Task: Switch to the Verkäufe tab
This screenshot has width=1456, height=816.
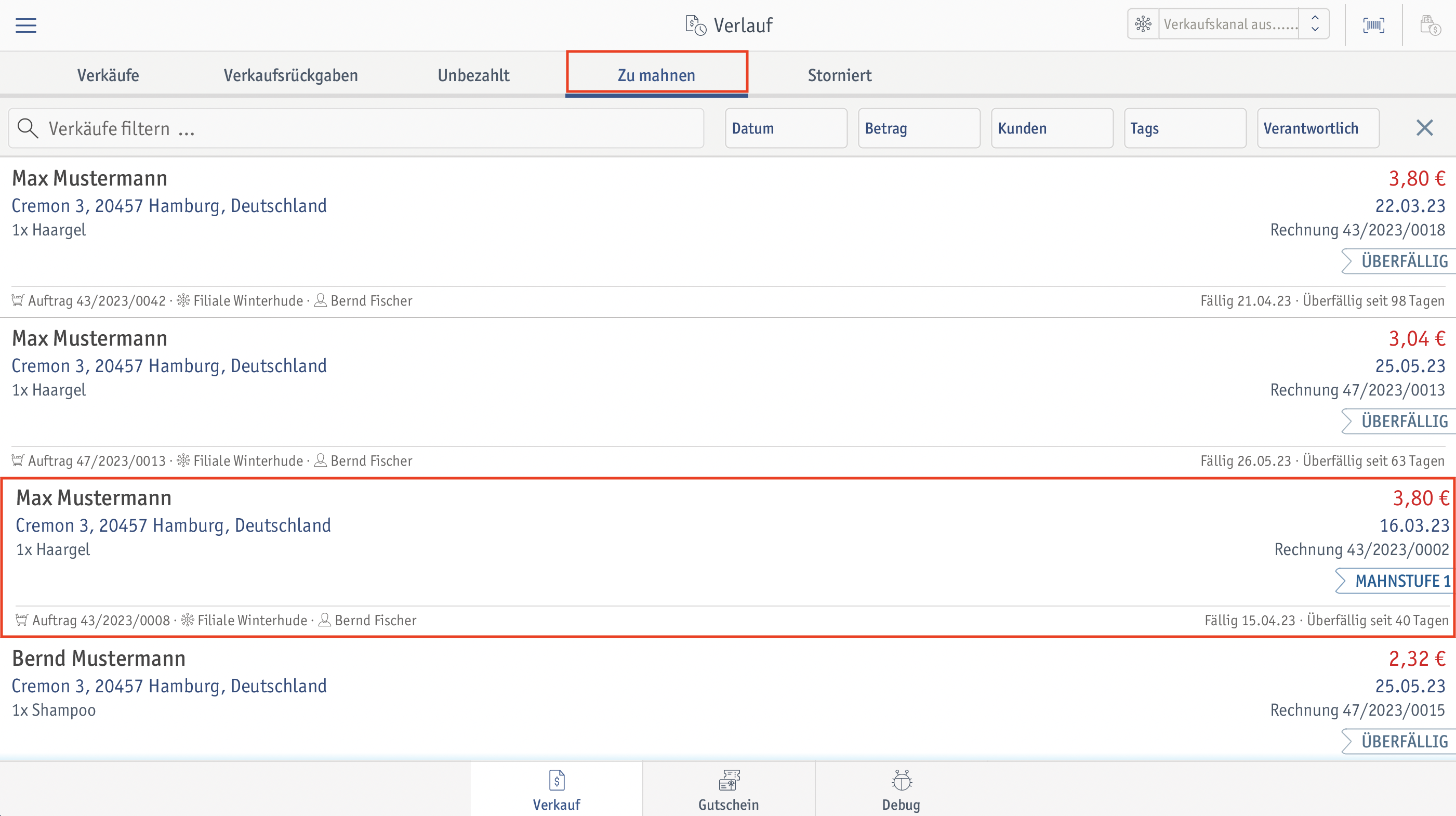Action: tap(108, 75)
